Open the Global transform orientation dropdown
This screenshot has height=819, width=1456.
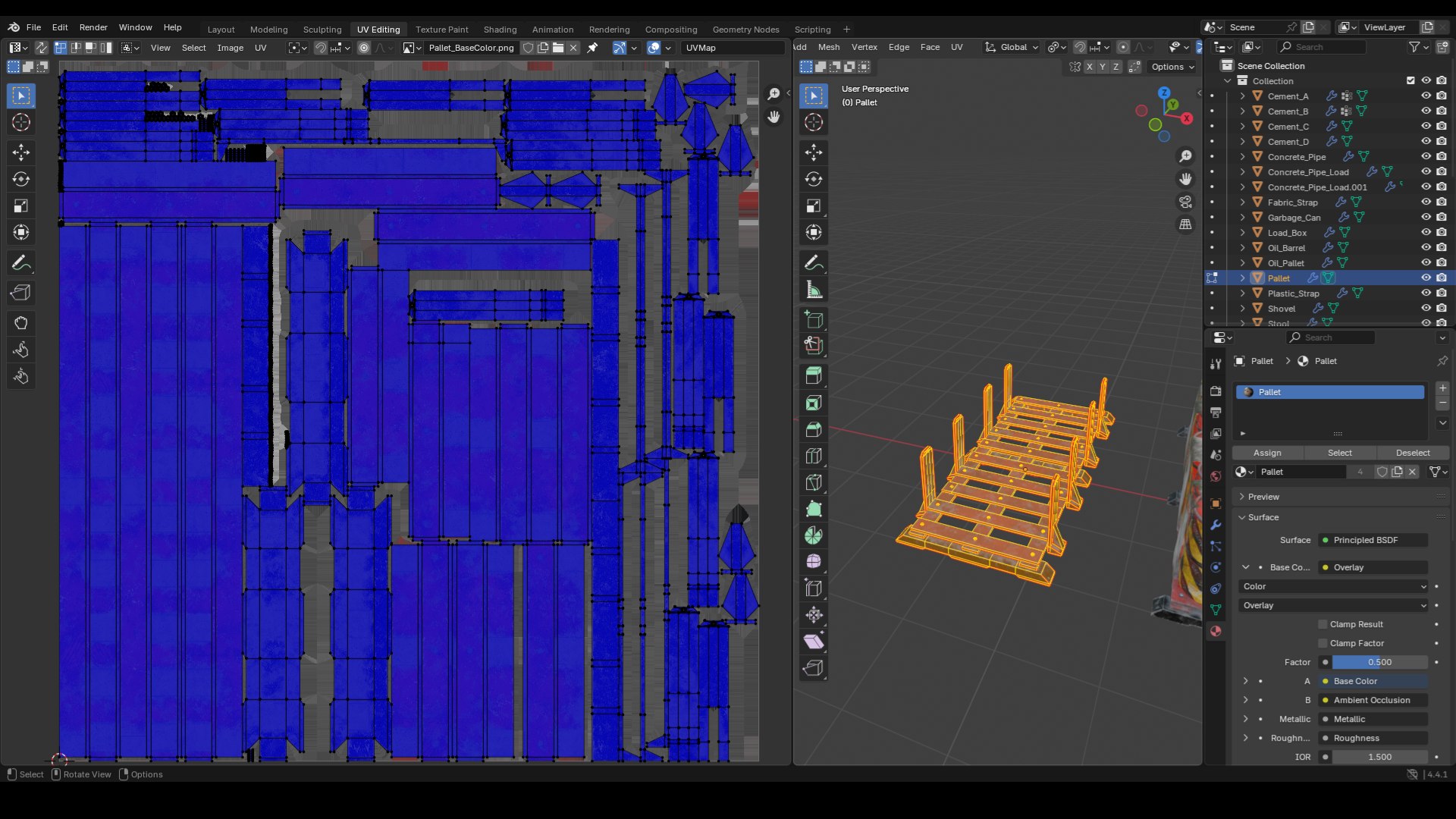pos(1012,47)
